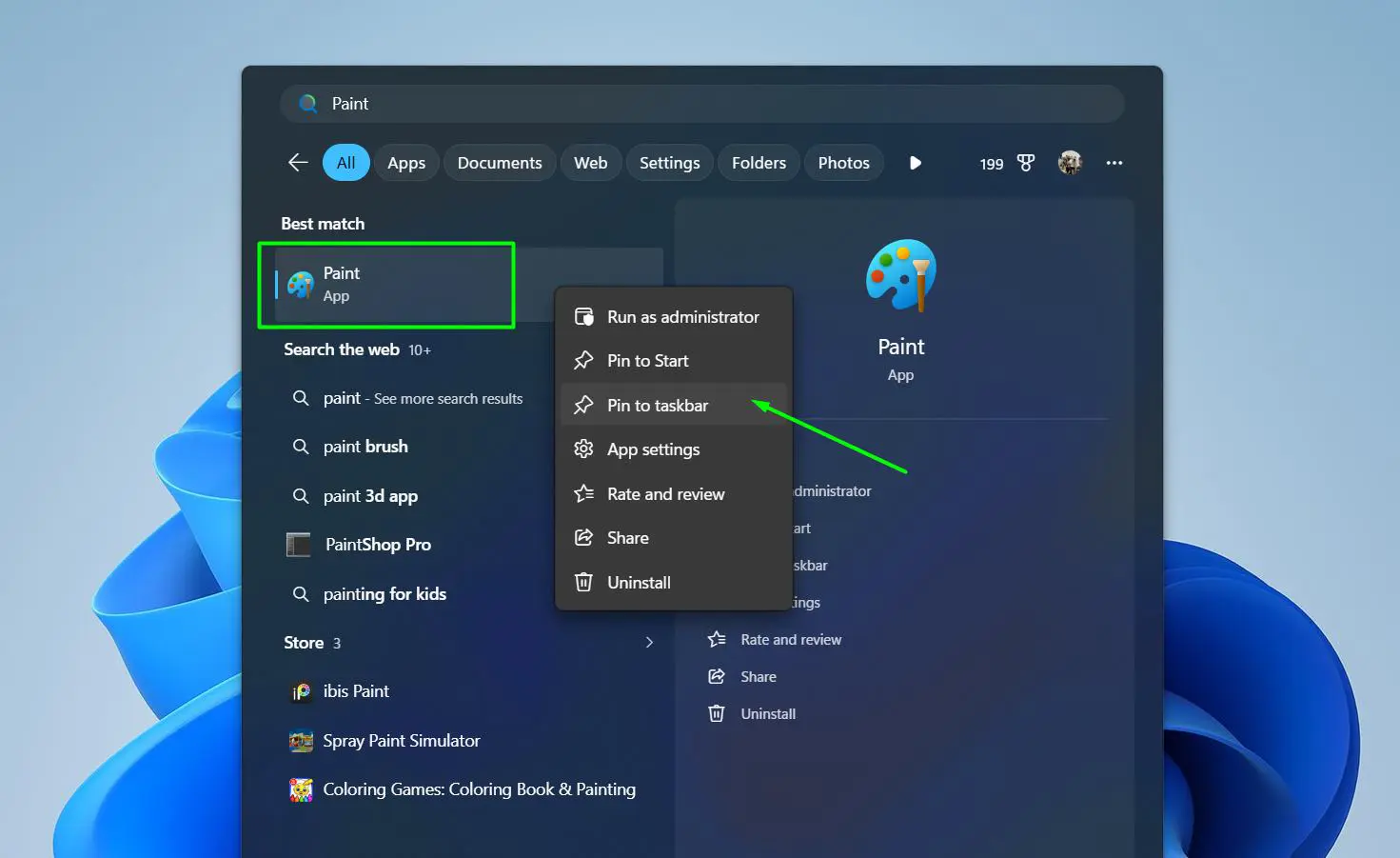Select Pin to taskbar from context menu
This screenshot has width=1400, height=858.
pos(658,405)
